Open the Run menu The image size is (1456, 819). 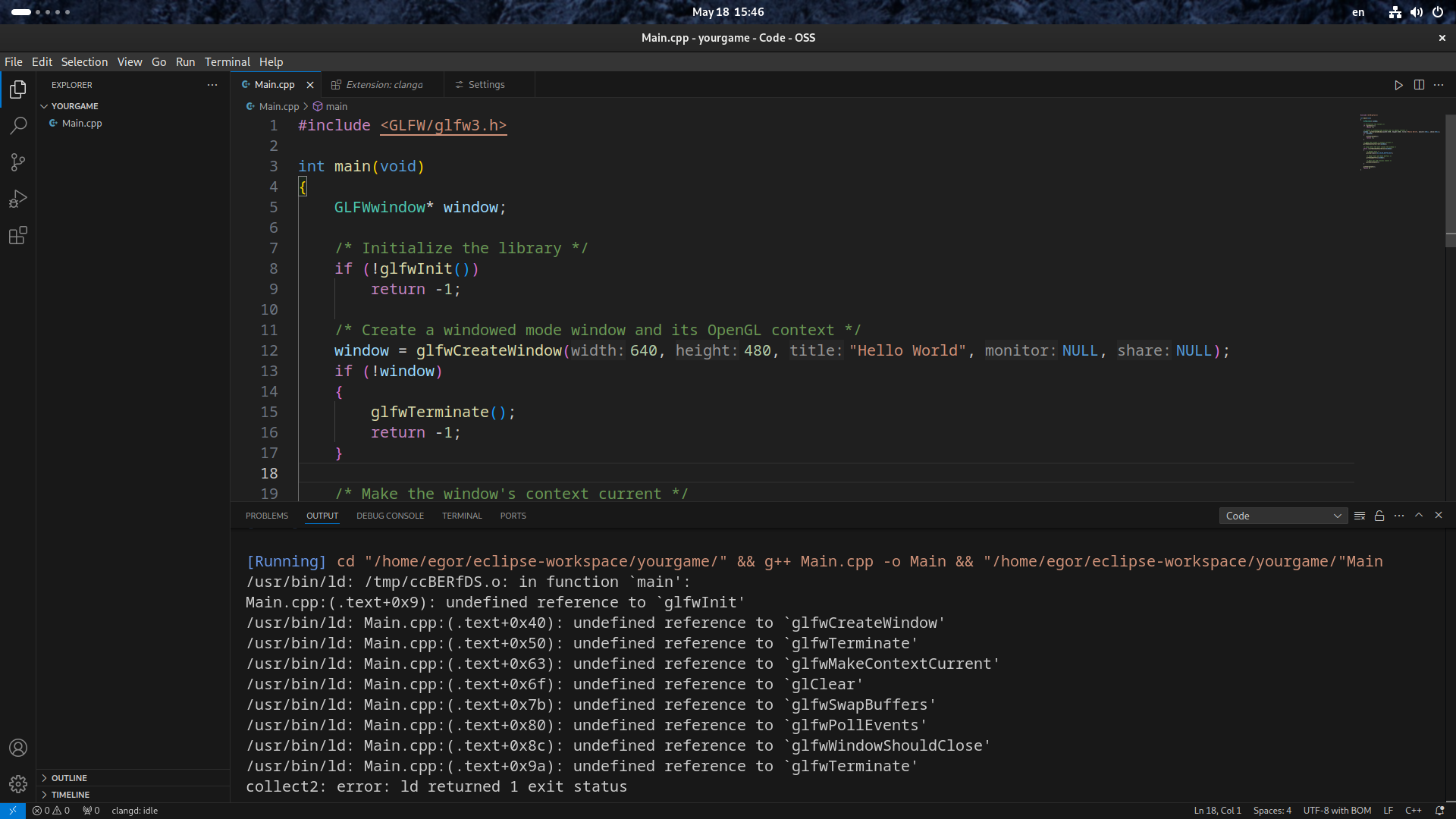(x=185, y=62)
